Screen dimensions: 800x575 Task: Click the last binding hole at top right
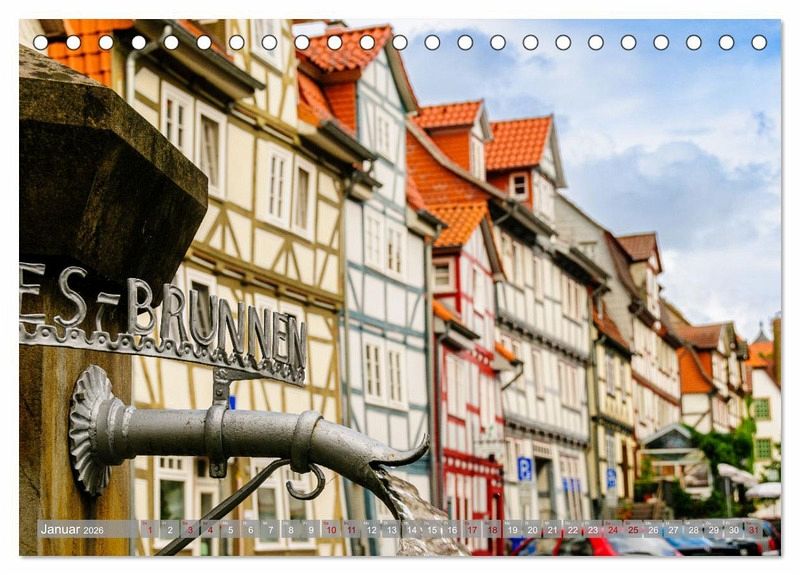pos(759,43)
